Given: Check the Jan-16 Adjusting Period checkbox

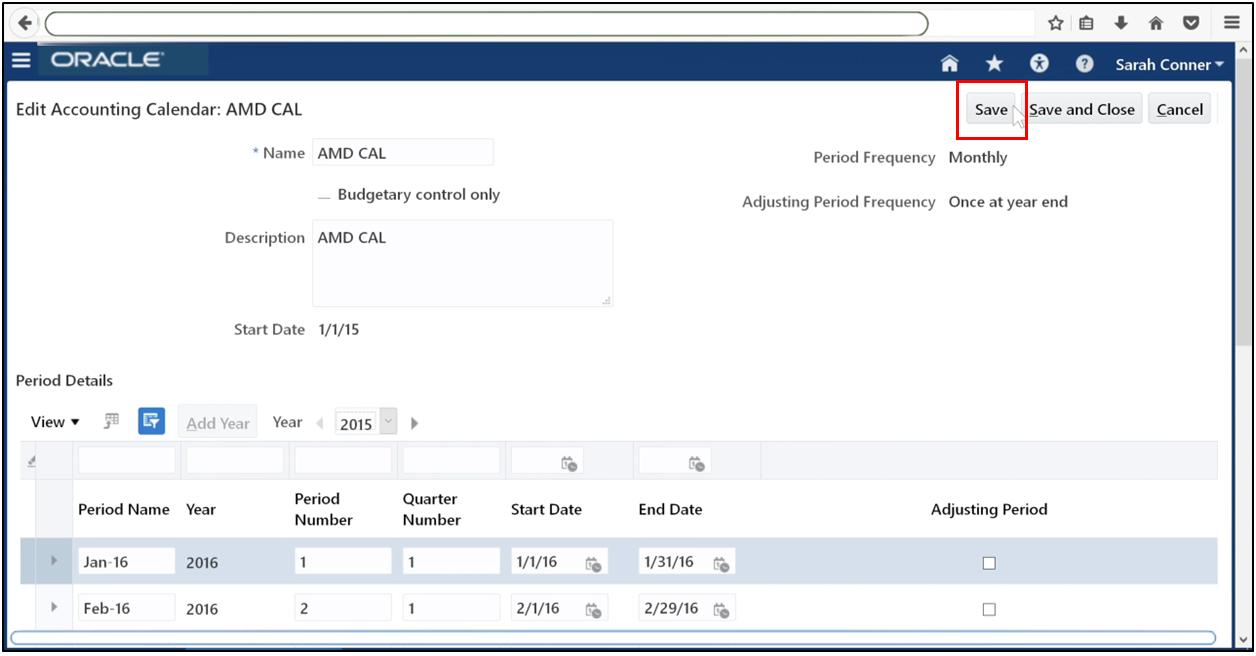Looking at the screenshot, I should 989,563.
